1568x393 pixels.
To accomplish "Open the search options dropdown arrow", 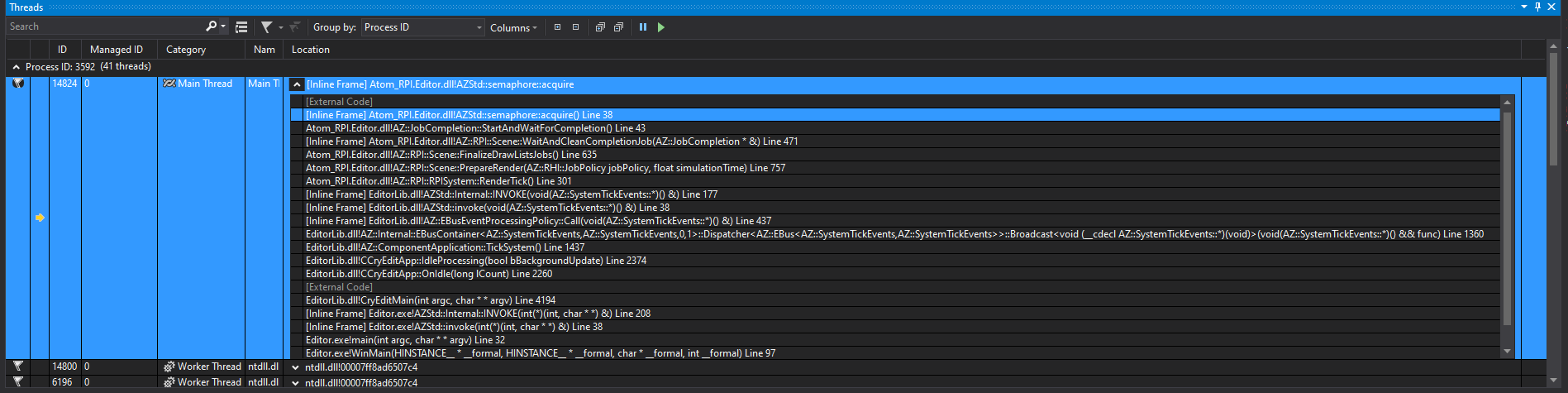I will [x=223, y=26].
